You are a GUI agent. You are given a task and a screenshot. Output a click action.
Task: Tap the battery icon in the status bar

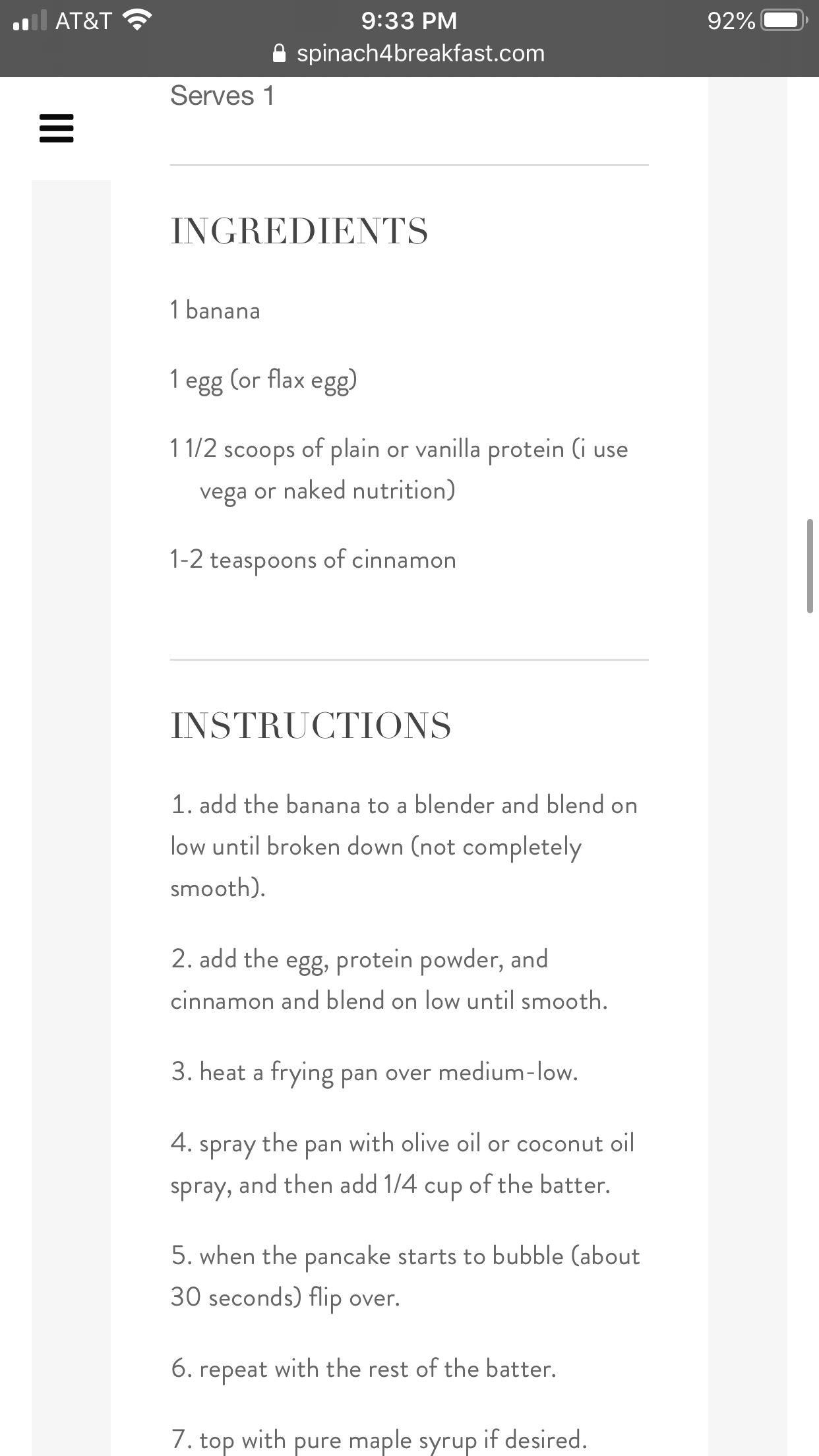tap(785, 21)
